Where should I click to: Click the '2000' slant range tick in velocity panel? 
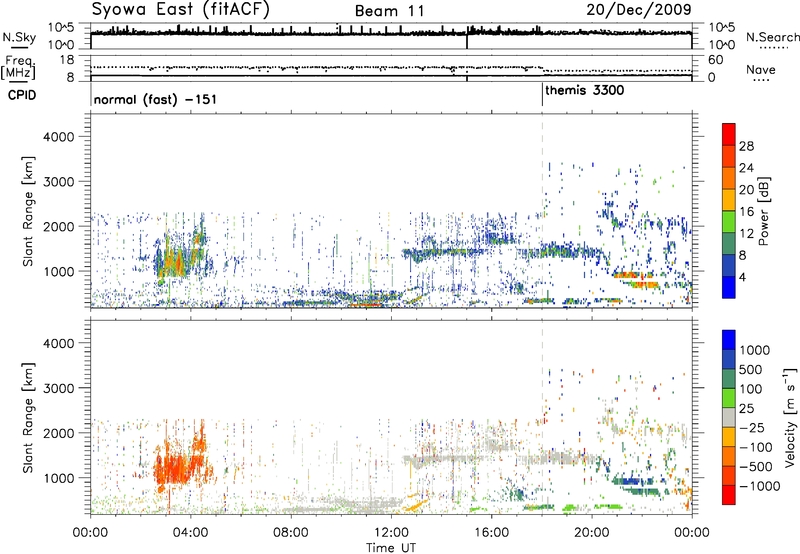coord(58,433)
